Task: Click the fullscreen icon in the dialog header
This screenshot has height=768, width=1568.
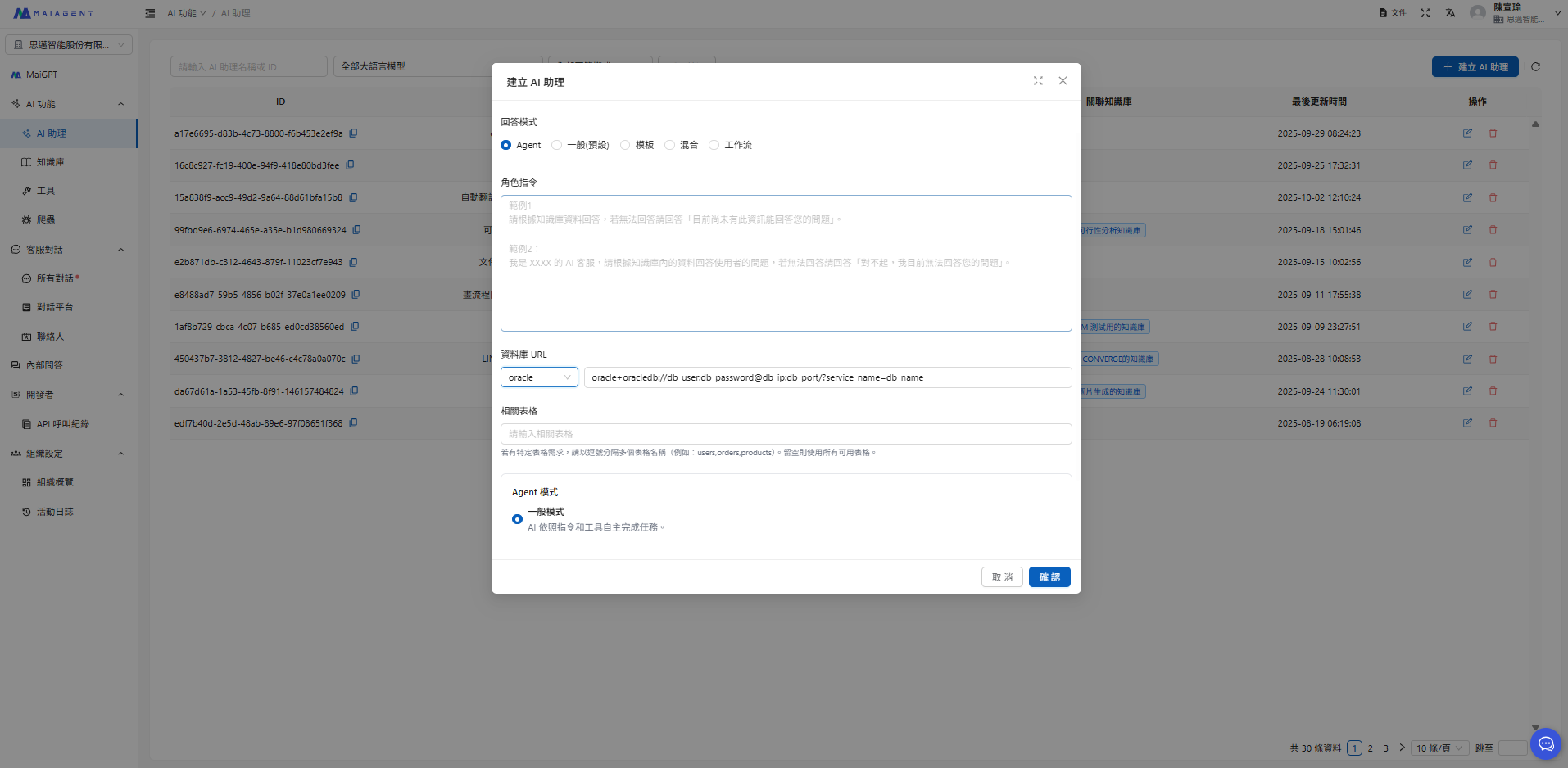Action: click(x=1038, y=81)
